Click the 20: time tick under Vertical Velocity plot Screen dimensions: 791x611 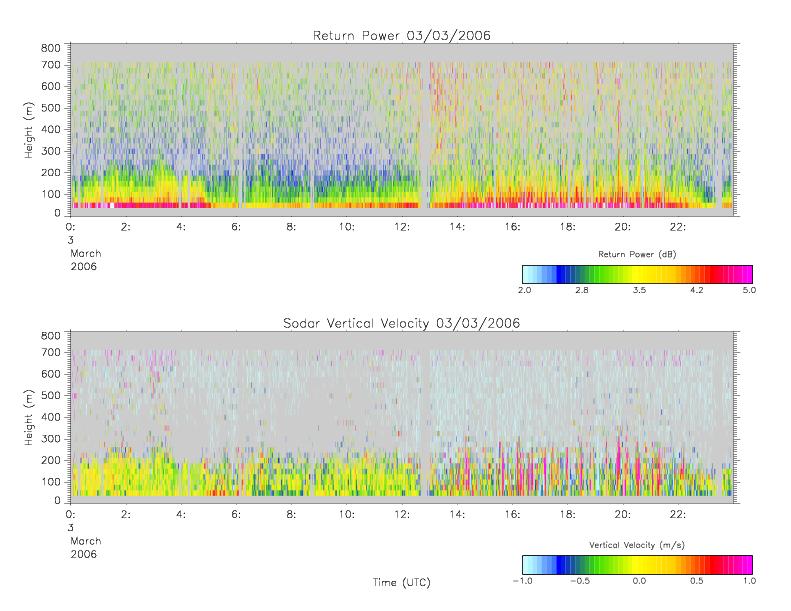(623, 515)
